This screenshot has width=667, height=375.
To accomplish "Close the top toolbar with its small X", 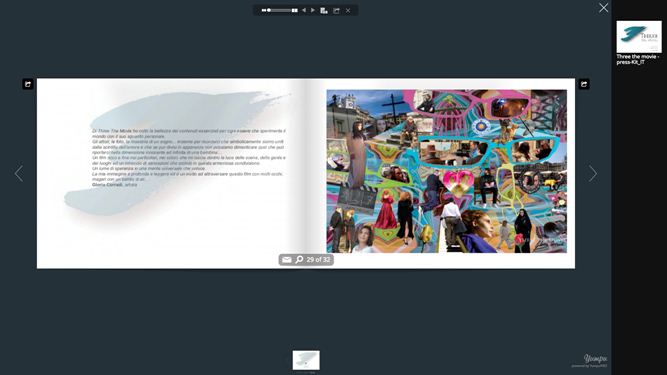I will (348, 10).
